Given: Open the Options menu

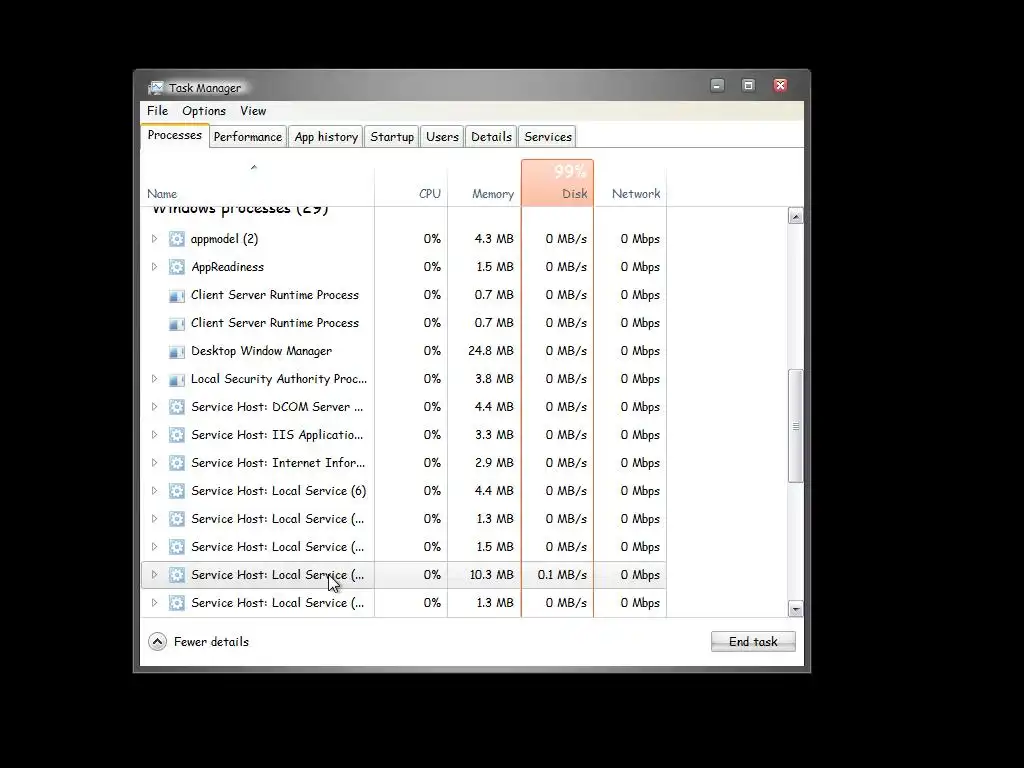Looking at the screenshot, I should click(x=204, y=111).
